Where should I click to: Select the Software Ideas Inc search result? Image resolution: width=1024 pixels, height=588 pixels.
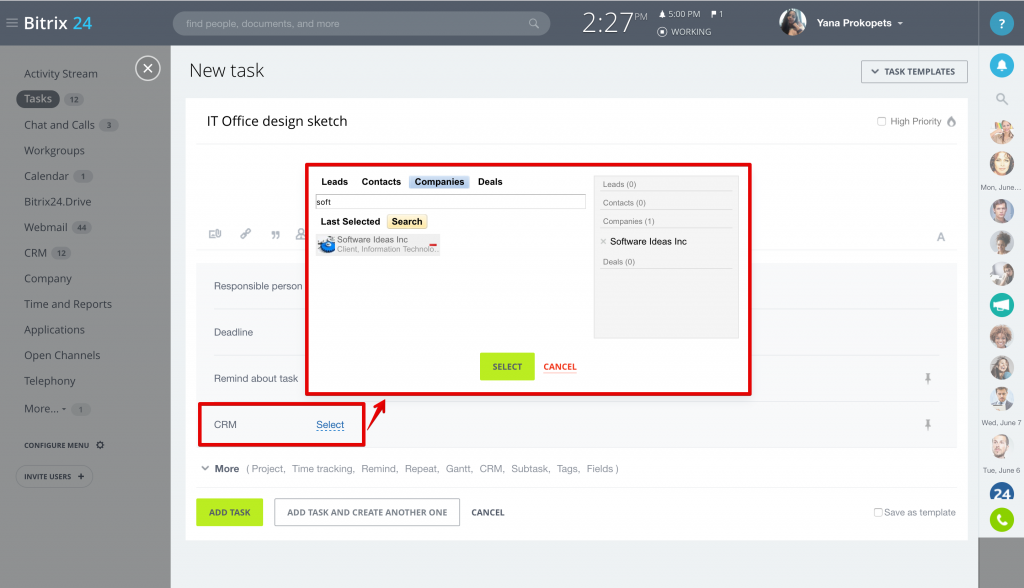(x=378, y=244)
